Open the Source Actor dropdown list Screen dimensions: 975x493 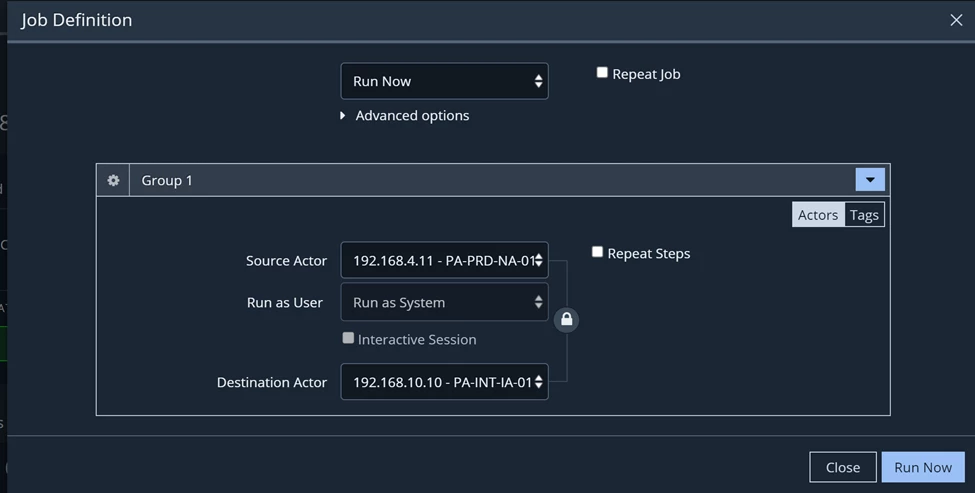[x=445, y=260]
